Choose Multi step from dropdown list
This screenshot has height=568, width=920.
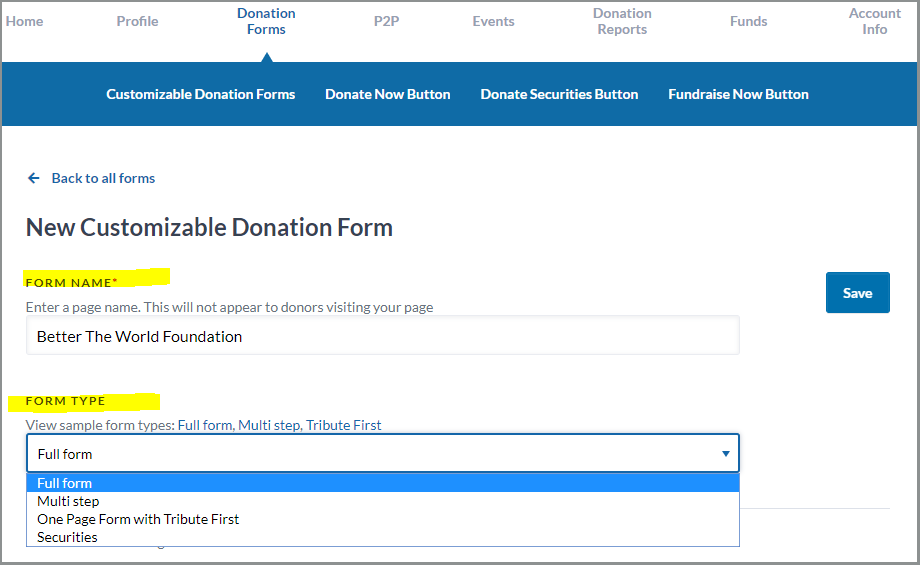pyautogui.click(x=68, y=501)
